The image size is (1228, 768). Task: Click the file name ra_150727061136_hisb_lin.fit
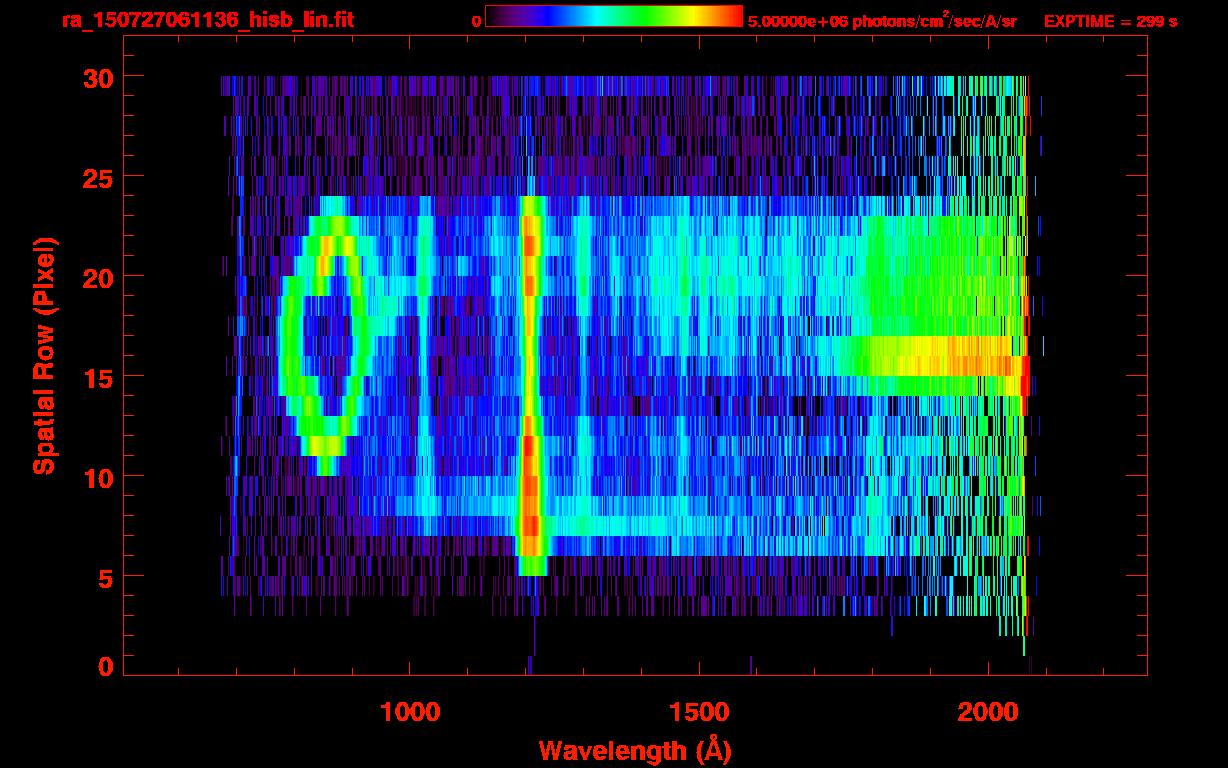[x=207, y=20]
